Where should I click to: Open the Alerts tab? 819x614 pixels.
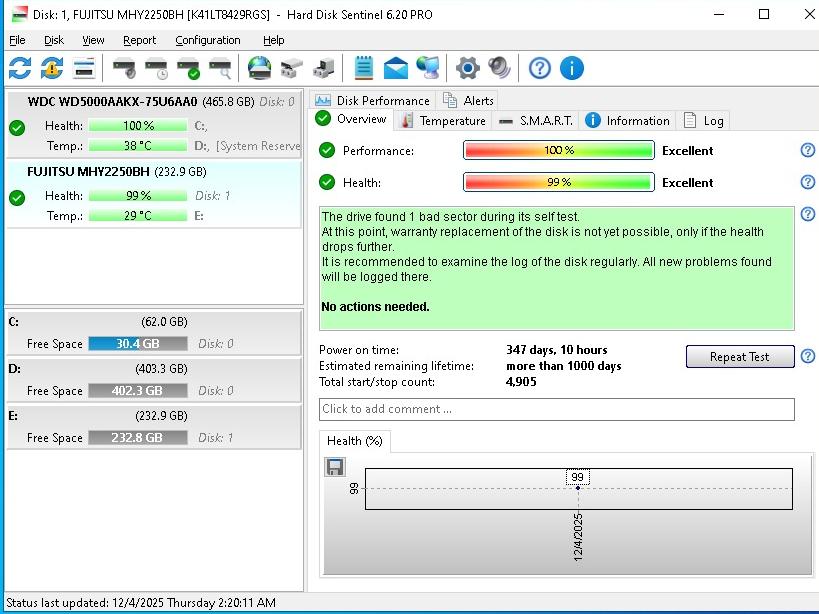click(x=468, y=100)
